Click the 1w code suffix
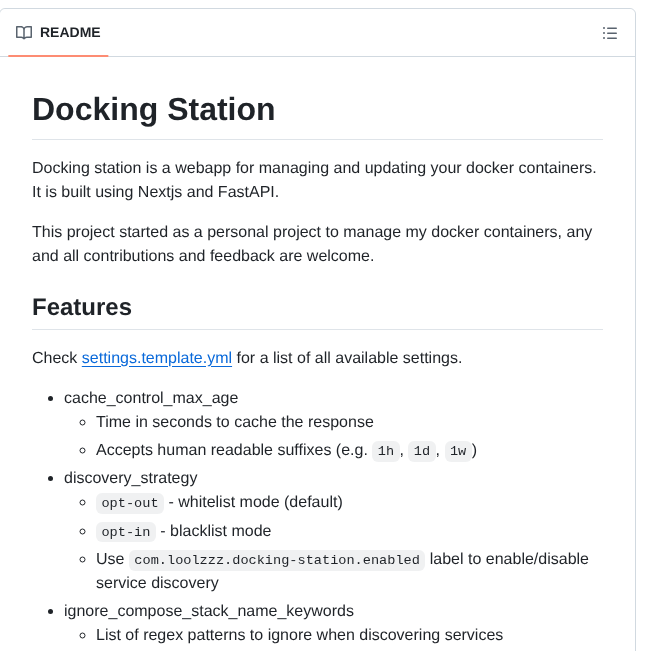The width and height of the screenshot is (655, 651). click(457, 451)
